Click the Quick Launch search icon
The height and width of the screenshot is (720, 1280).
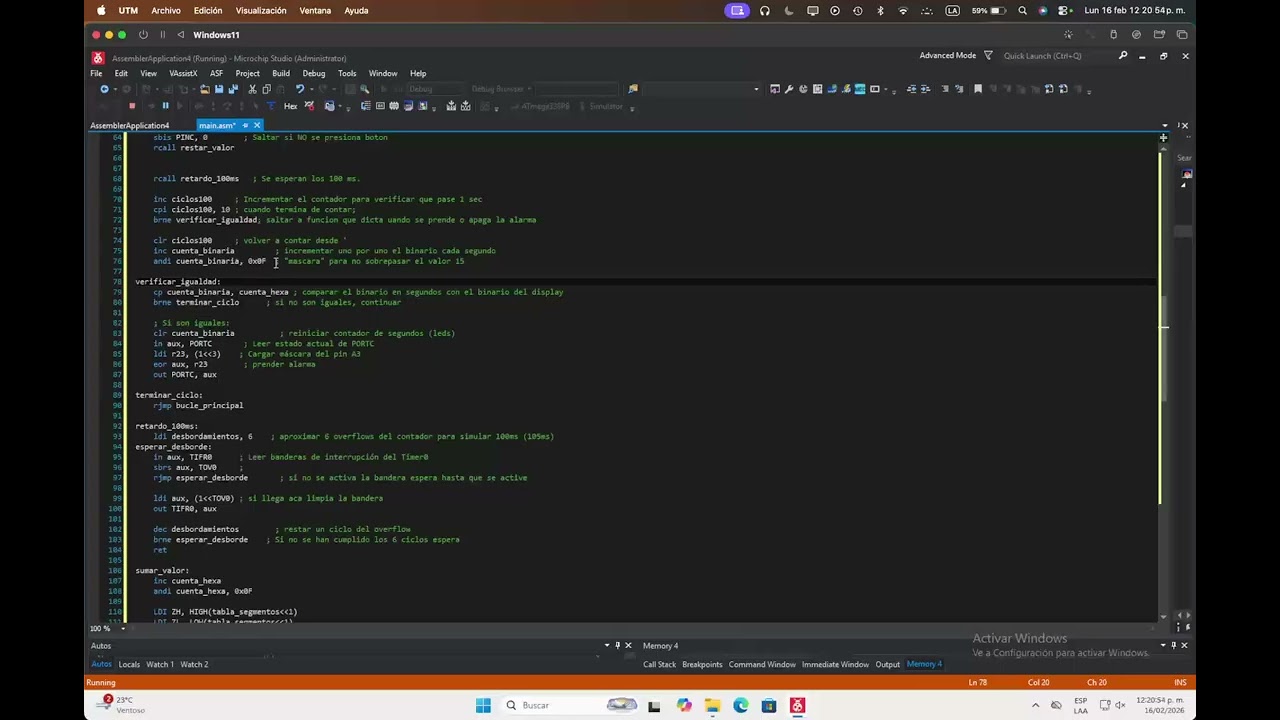tap(1123, 56)
